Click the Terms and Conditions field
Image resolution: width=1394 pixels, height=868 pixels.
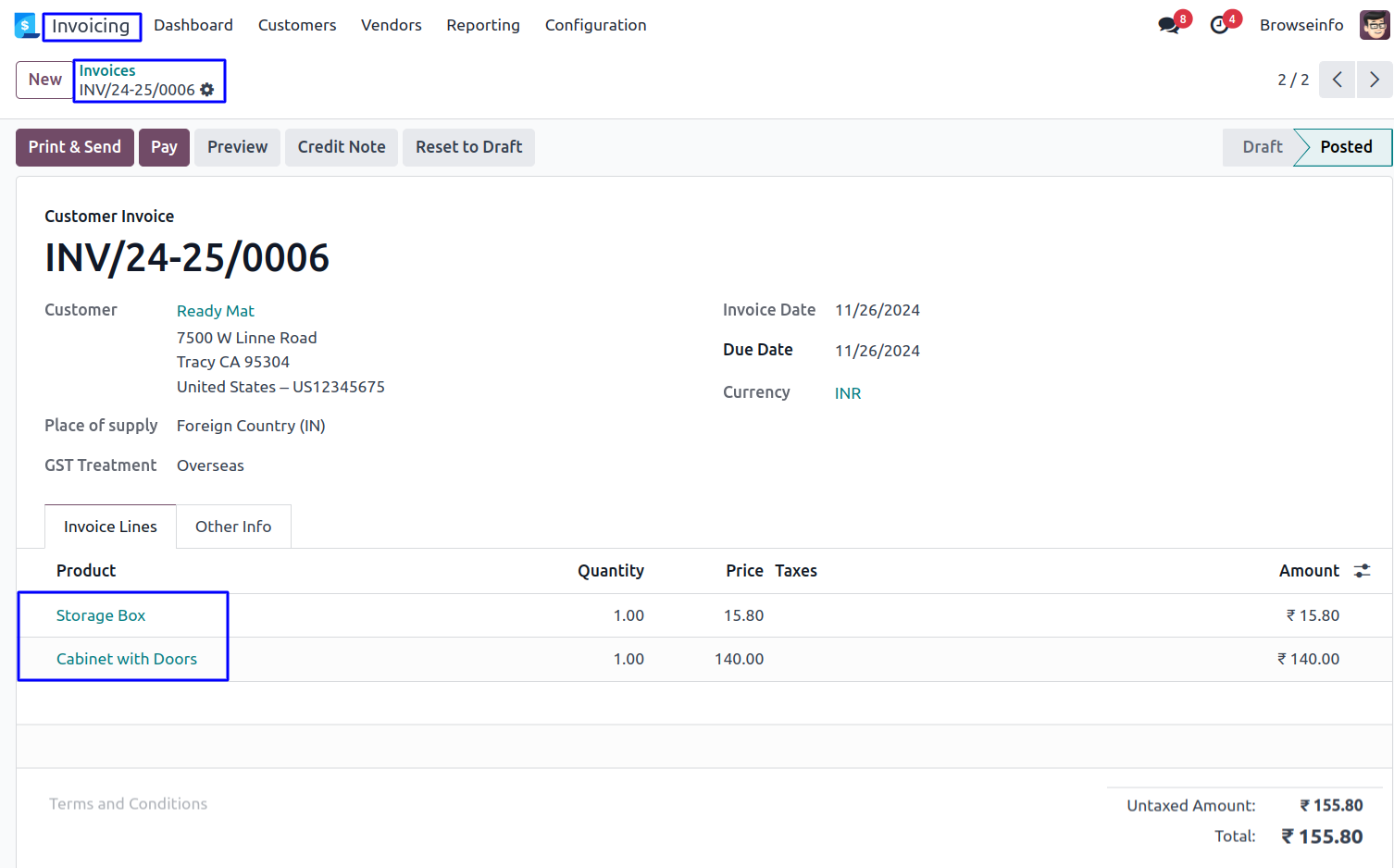tap(129, 804)
